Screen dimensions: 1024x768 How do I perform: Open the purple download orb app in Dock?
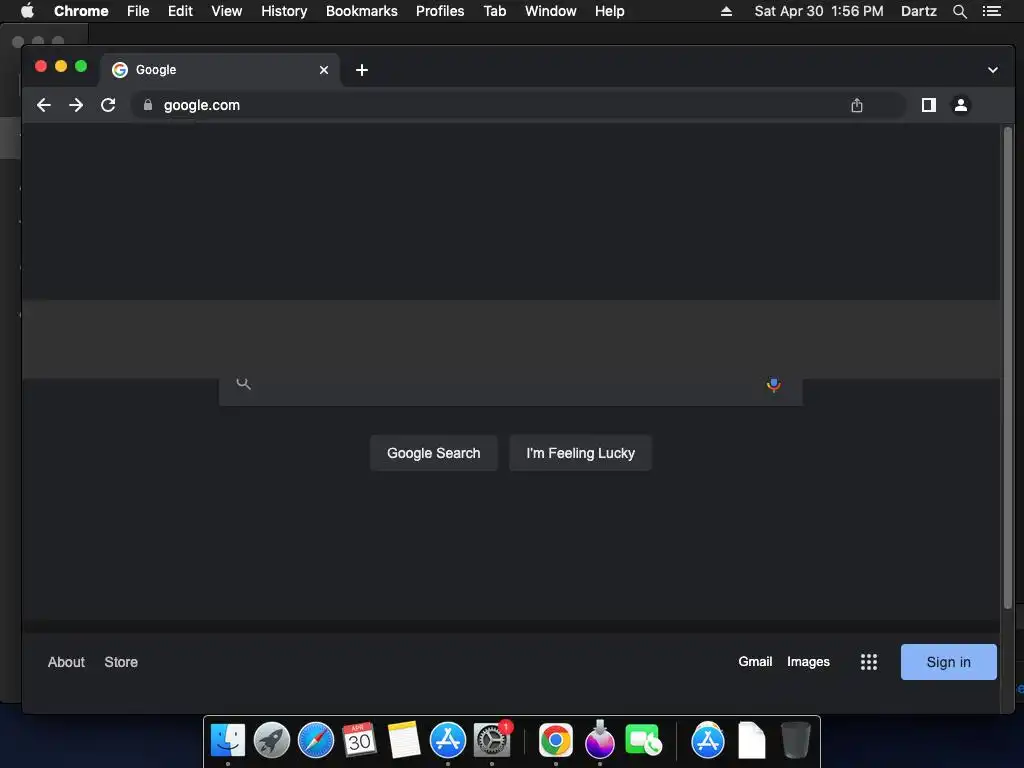pyautogui.click(x=600, y=739)
